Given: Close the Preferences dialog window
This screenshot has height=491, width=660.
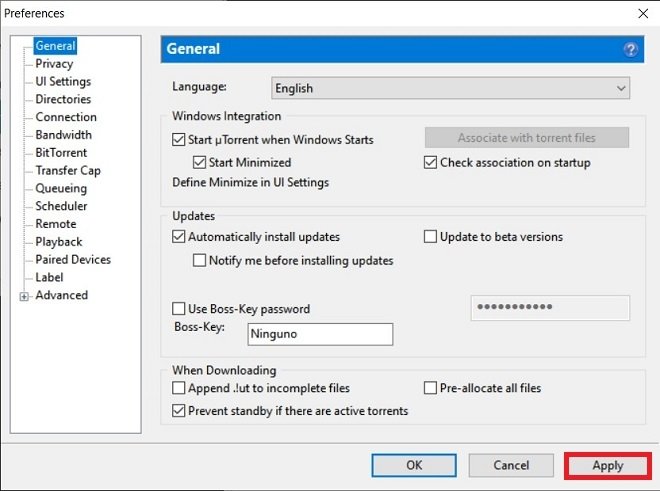Looking at the screenshot, I should point(643,13).
